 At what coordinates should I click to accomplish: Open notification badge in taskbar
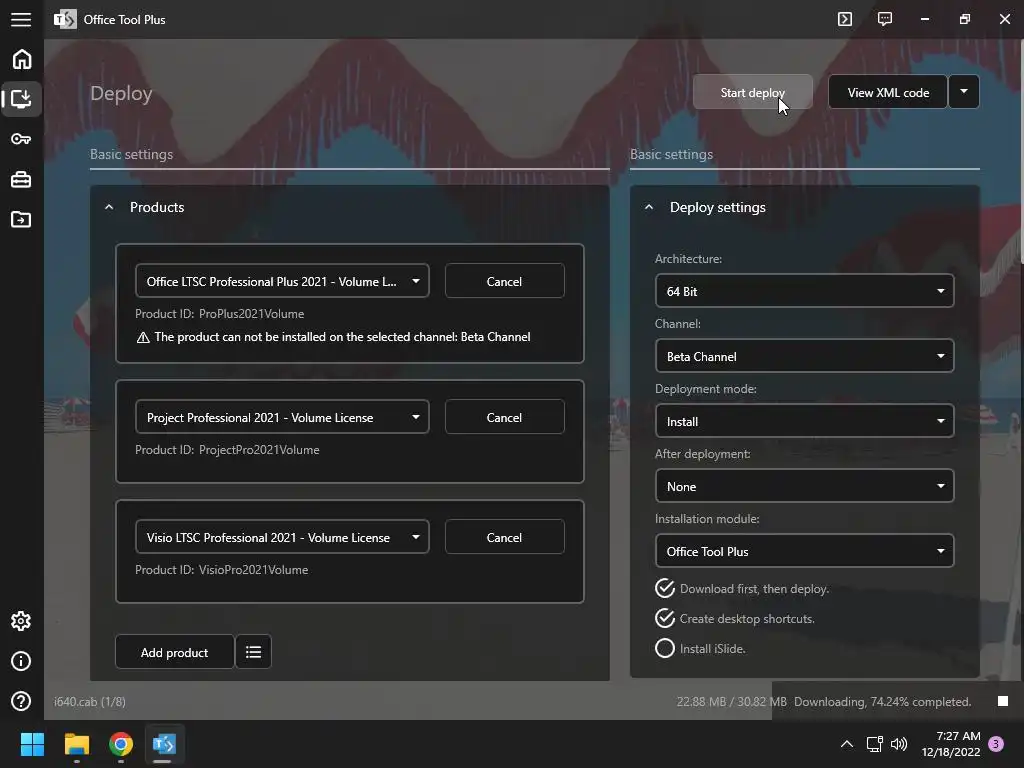(x=996, y=744)
